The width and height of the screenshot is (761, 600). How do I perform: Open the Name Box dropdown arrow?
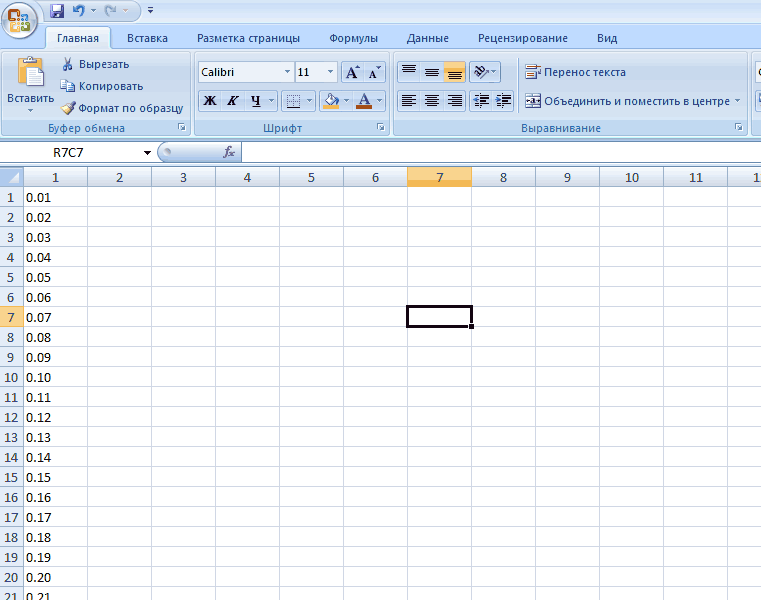(x=147, y=153)
